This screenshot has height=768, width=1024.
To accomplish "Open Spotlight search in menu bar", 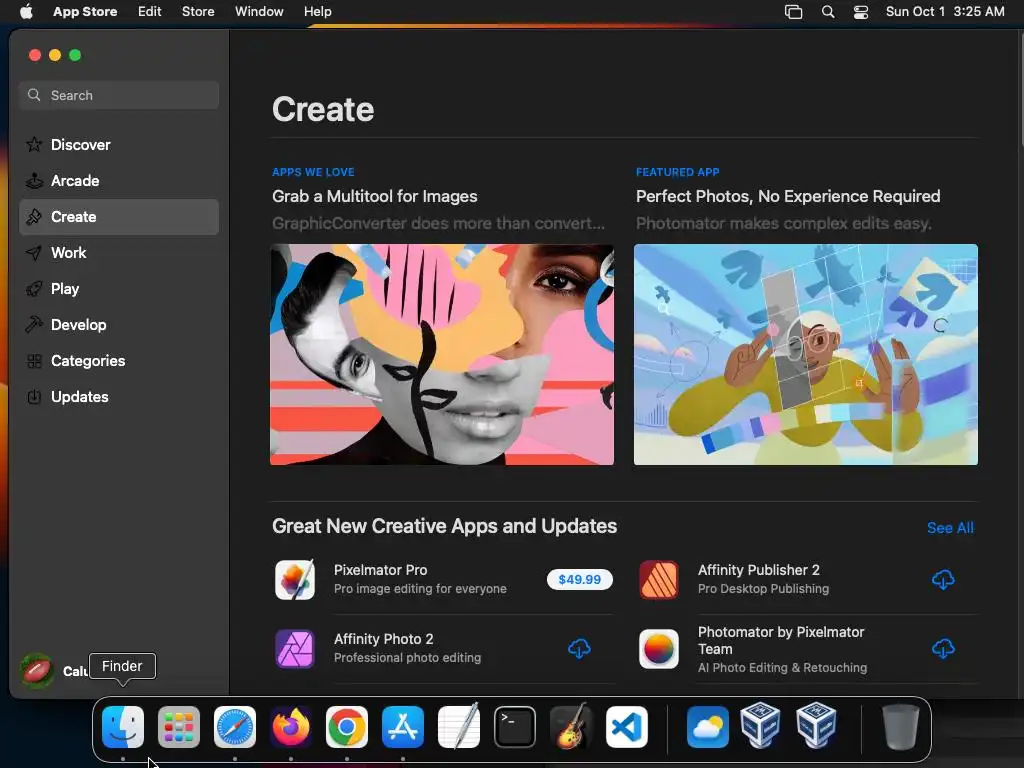I will click(828, 12).
